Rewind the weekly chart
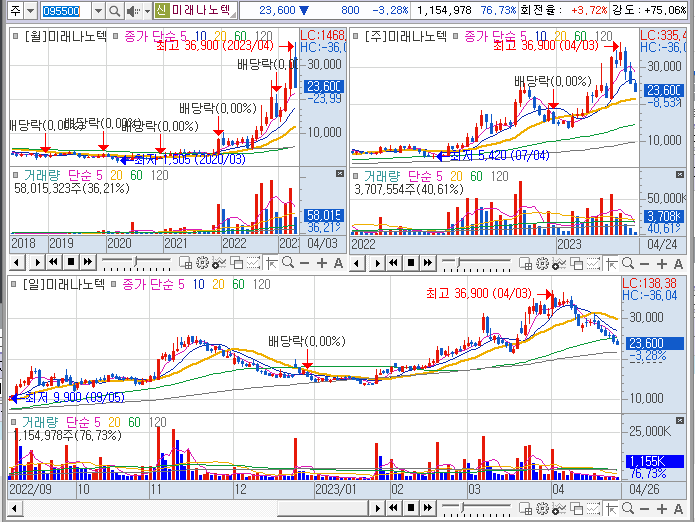Viewport: 695px width, 522px height. [x=394, y=263]
